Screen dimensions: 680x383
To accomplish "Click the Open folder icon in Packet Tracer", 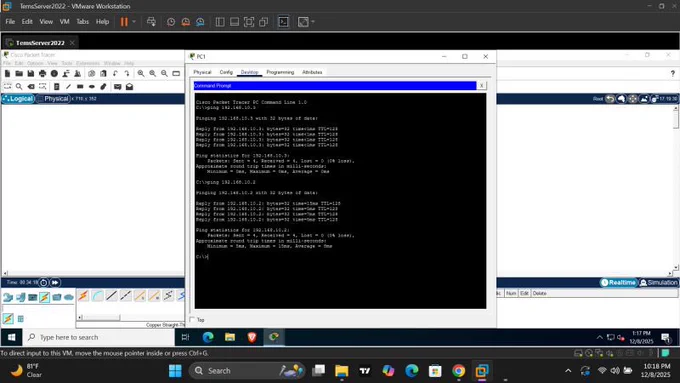I will [x=19, y=74].
